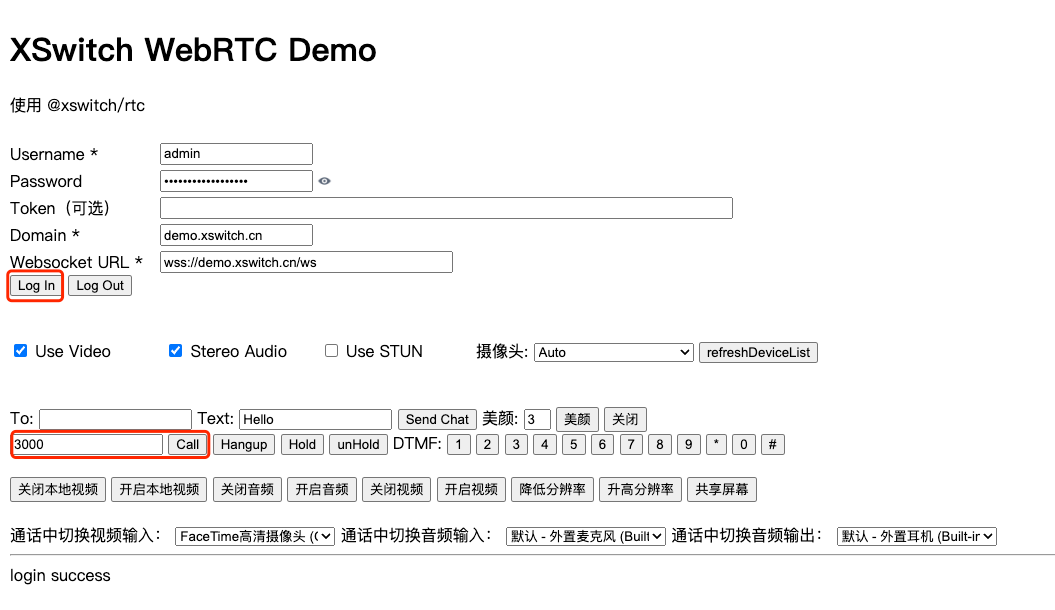Send DTMF digit 3
This screenshot has width=1055, height=610.
(516, 445)
